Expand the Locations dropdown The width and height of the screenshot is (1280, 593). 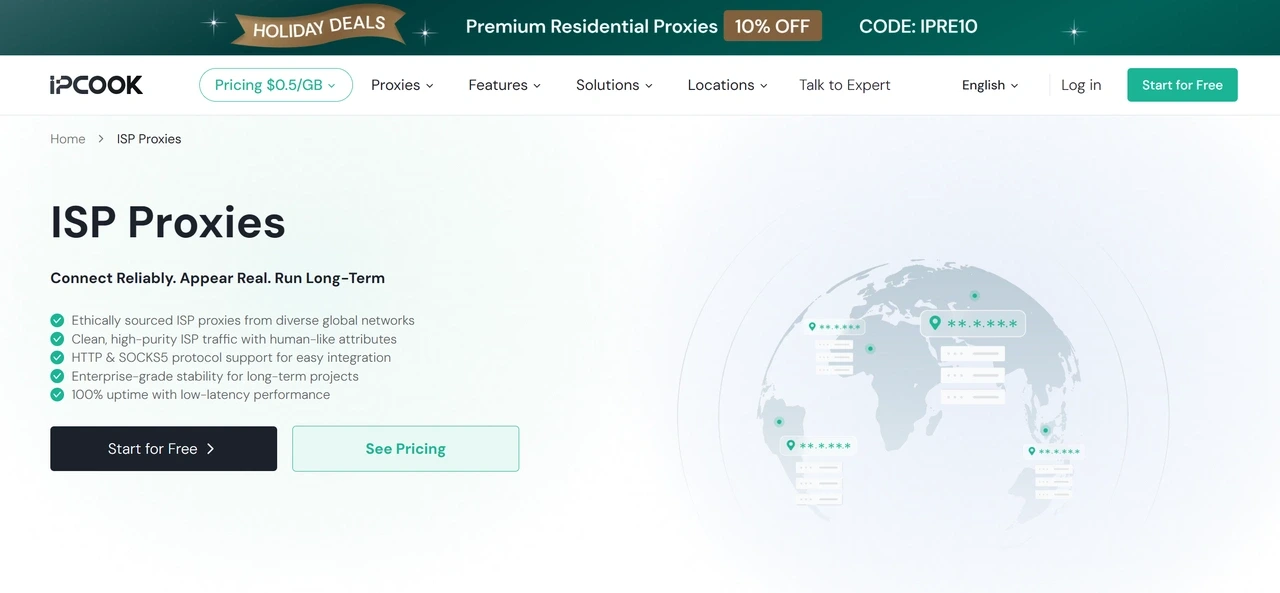[727, 85]
